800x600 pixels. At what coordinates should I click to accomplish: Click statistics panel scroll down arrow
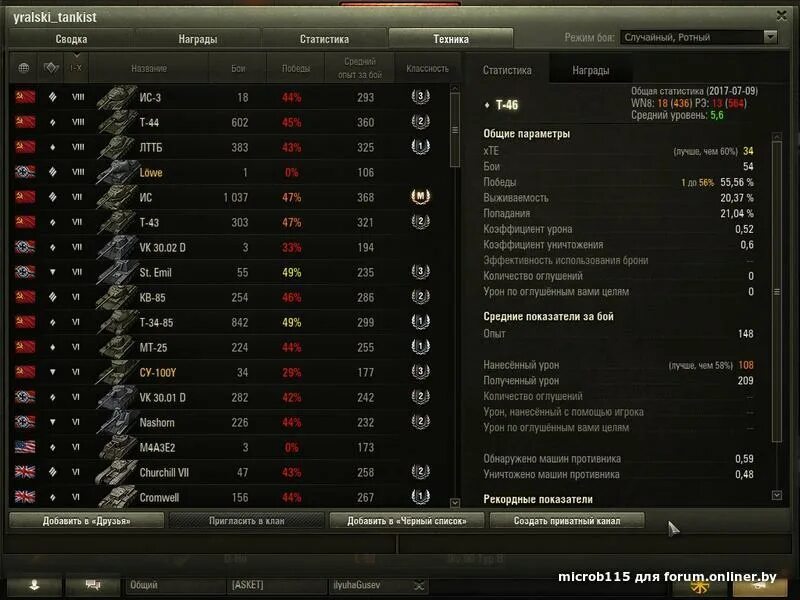point(777,495)
